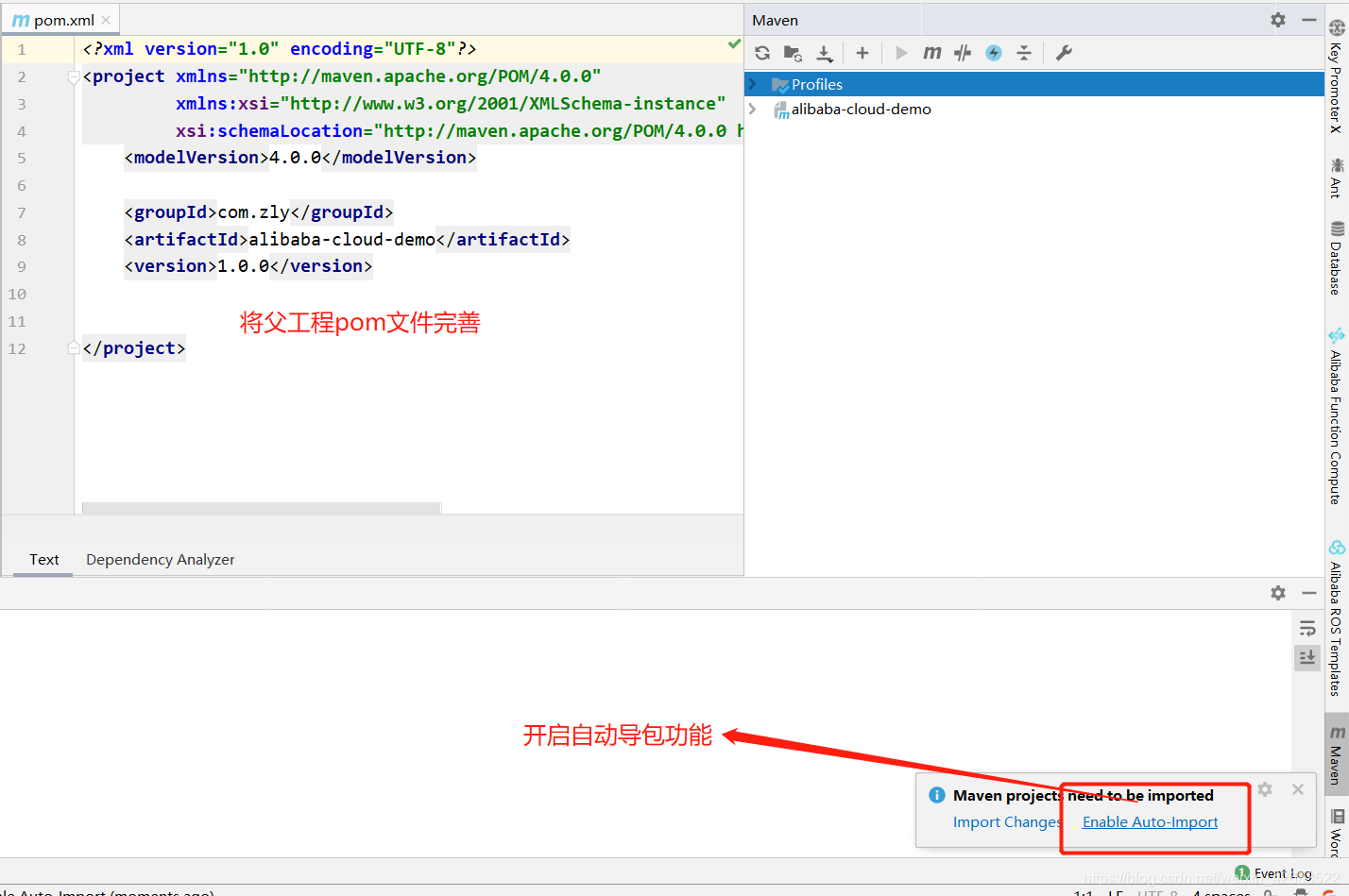
Task: Expand the Profiles tree node
Action: (753, 84)
